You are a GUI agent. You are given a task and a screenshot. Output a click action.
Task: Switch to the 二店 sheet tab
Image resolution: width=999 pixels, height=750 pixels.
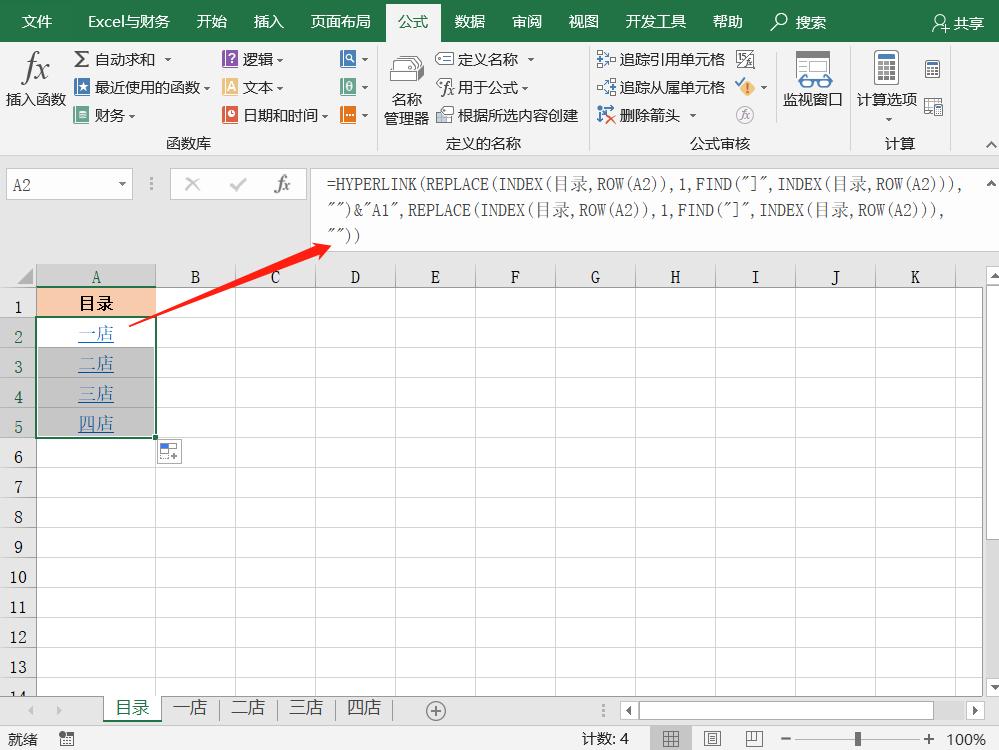pos(247,706)
